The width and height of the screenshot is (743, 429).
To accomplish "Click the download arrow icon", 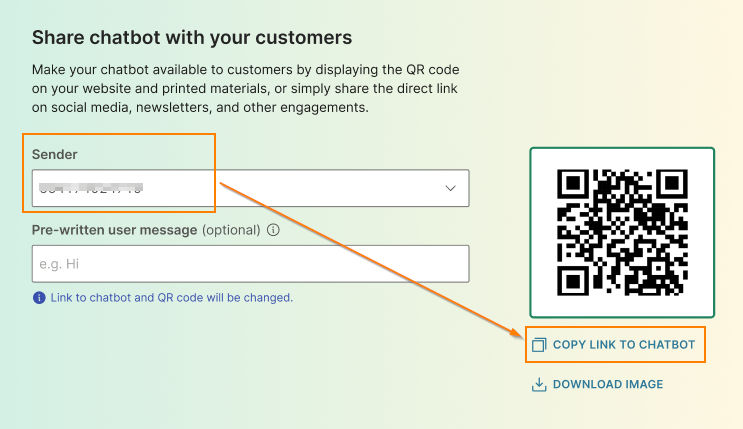I will click(539, 384).
